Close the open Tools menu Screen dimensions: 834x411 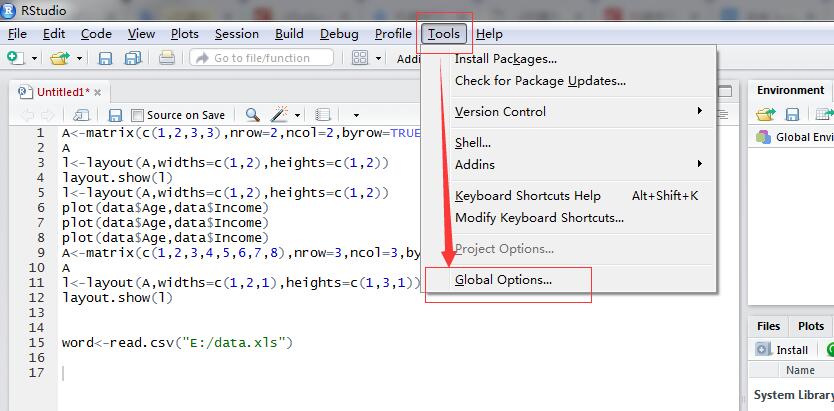[444, 34]
